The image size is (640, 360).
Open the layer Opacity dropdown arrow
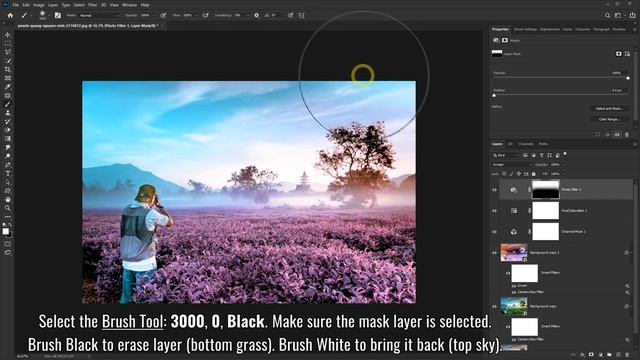564,164
